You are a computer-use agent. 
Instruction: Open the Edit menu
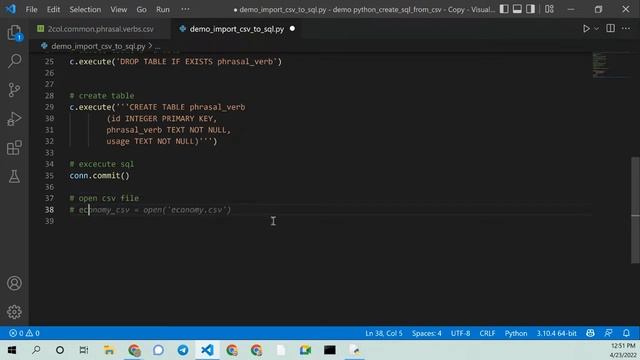[53, 9]
